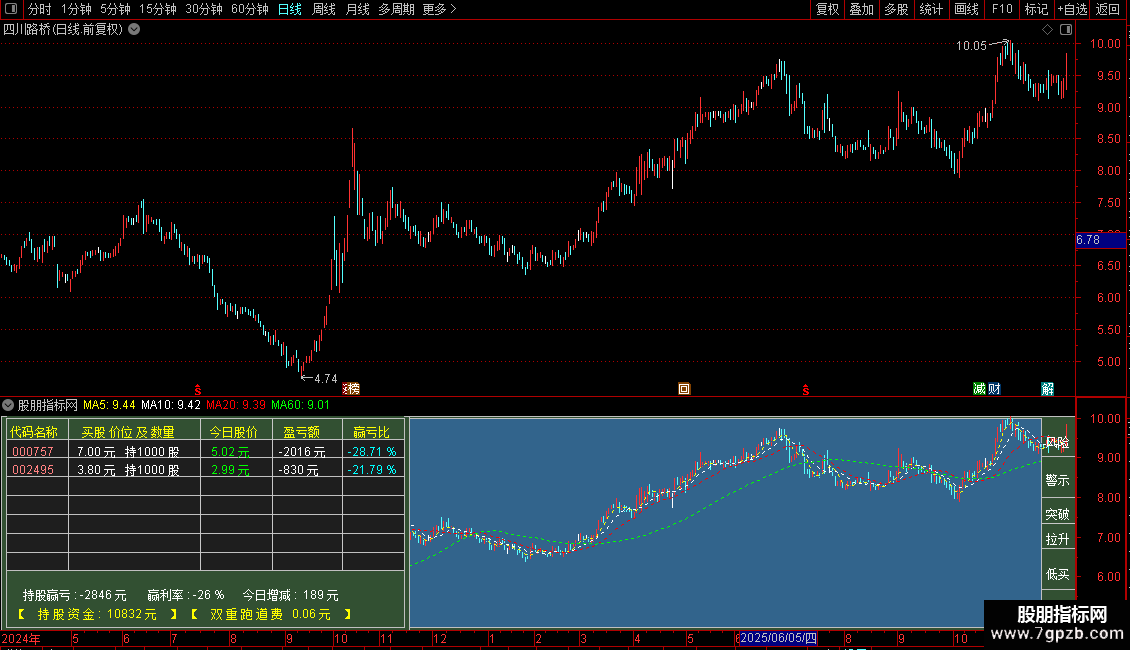Click the red $ dividend marker near June 2025
This screenshot has width=1130, height=650.
pyautogui.click(x=806, y=390)
